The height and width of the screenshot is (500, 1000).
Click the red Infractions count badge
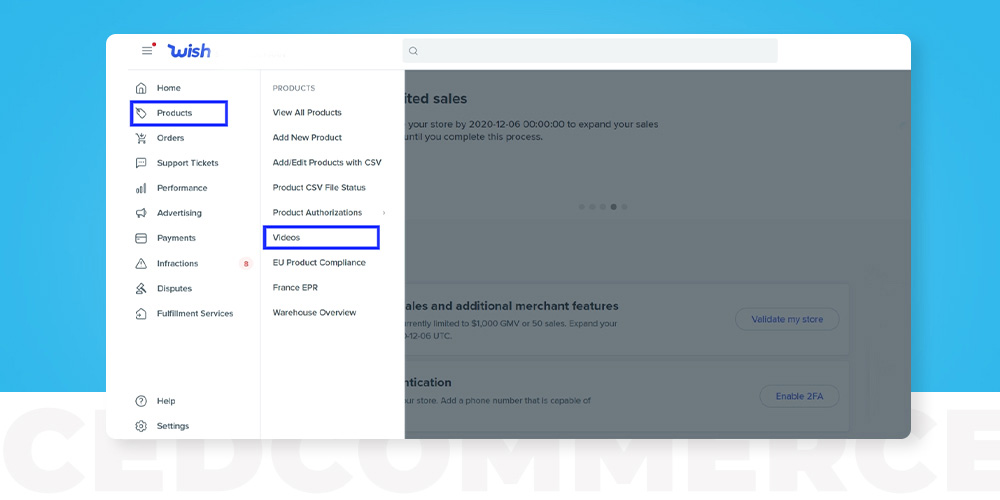pyautogui.click(x=246, y=263)
